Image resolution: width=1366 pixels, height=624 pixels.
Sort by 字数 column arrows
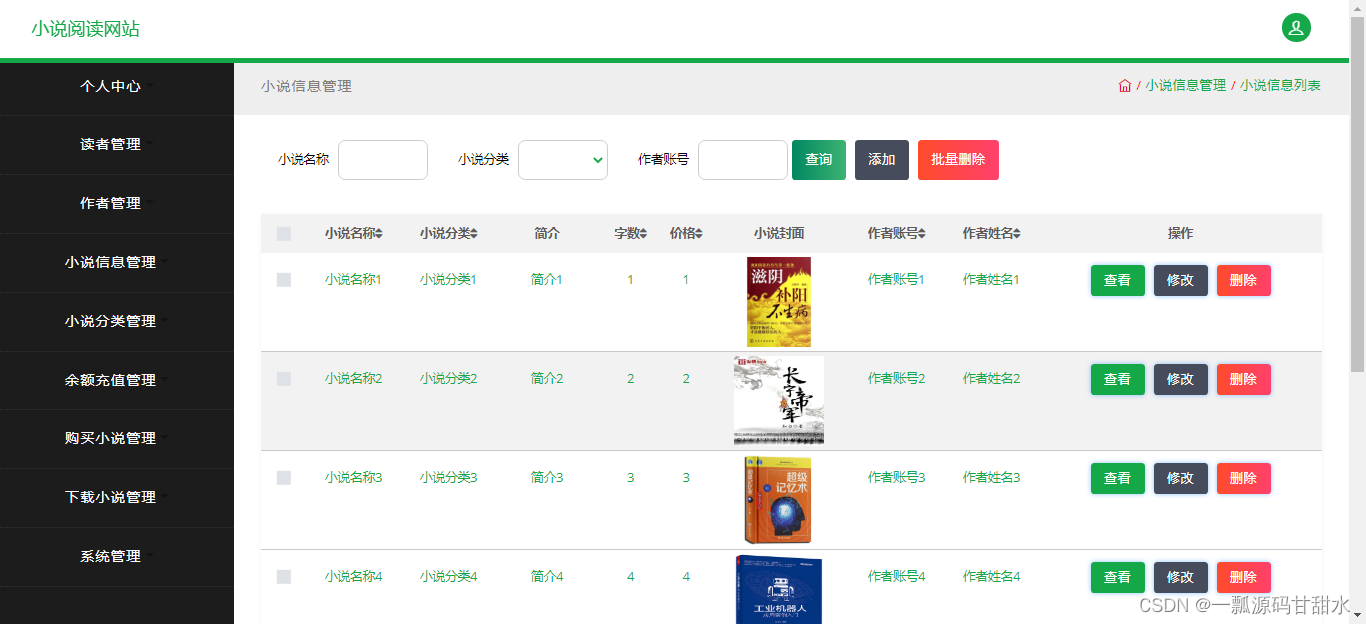644,233
